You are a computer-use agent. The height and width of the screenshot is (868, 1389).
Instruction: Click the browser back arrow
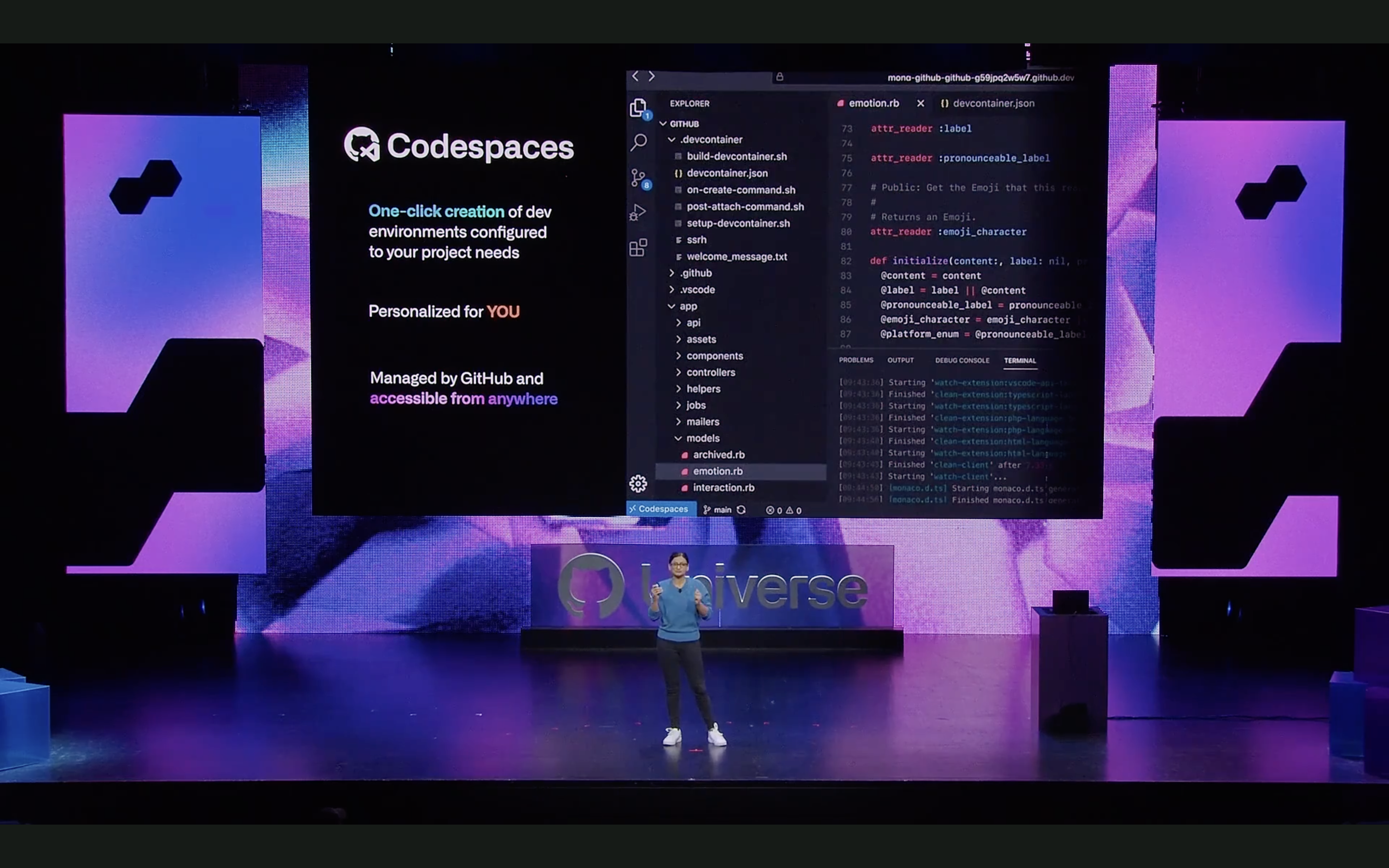tap(635, 76)
